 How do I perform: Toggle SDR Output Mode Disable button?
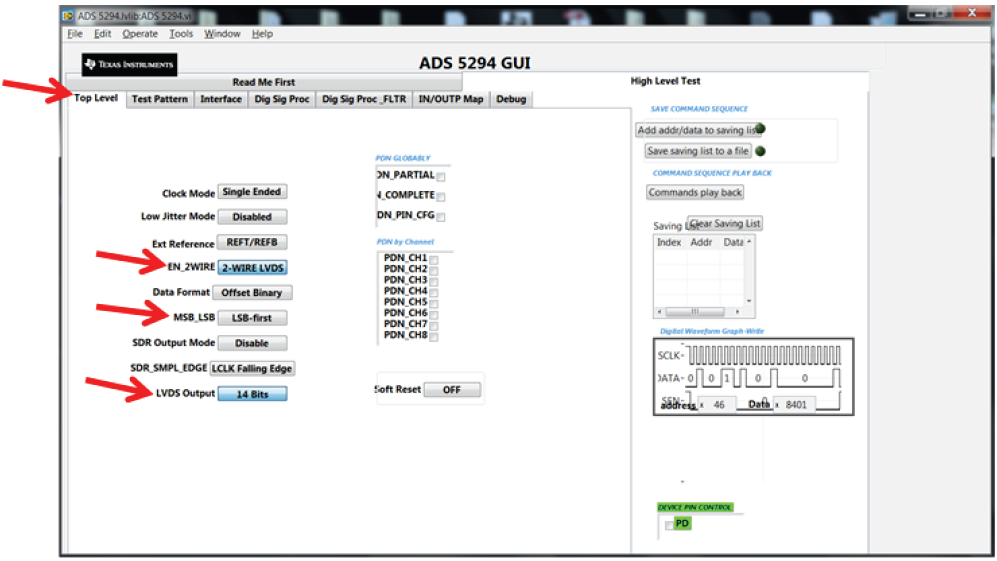(252, 343)
